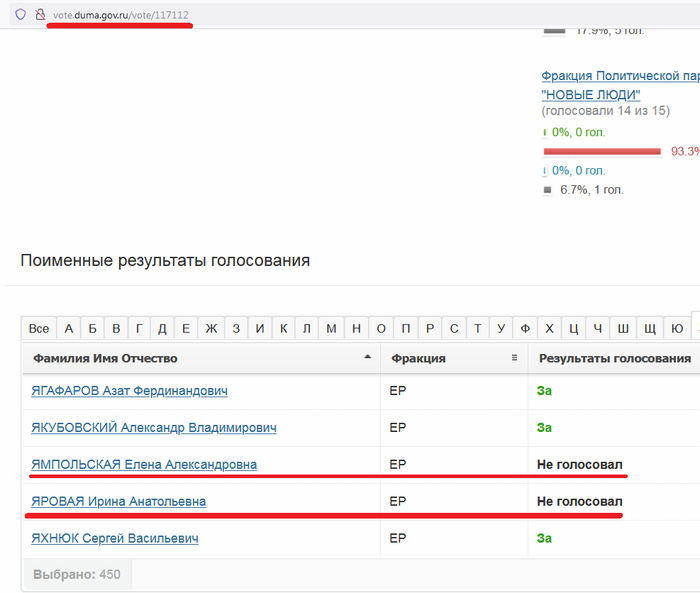Filter names by letter Я-adjacent tab Ю
The height and width of the screenshot is (593, 700).
(677, 328)
